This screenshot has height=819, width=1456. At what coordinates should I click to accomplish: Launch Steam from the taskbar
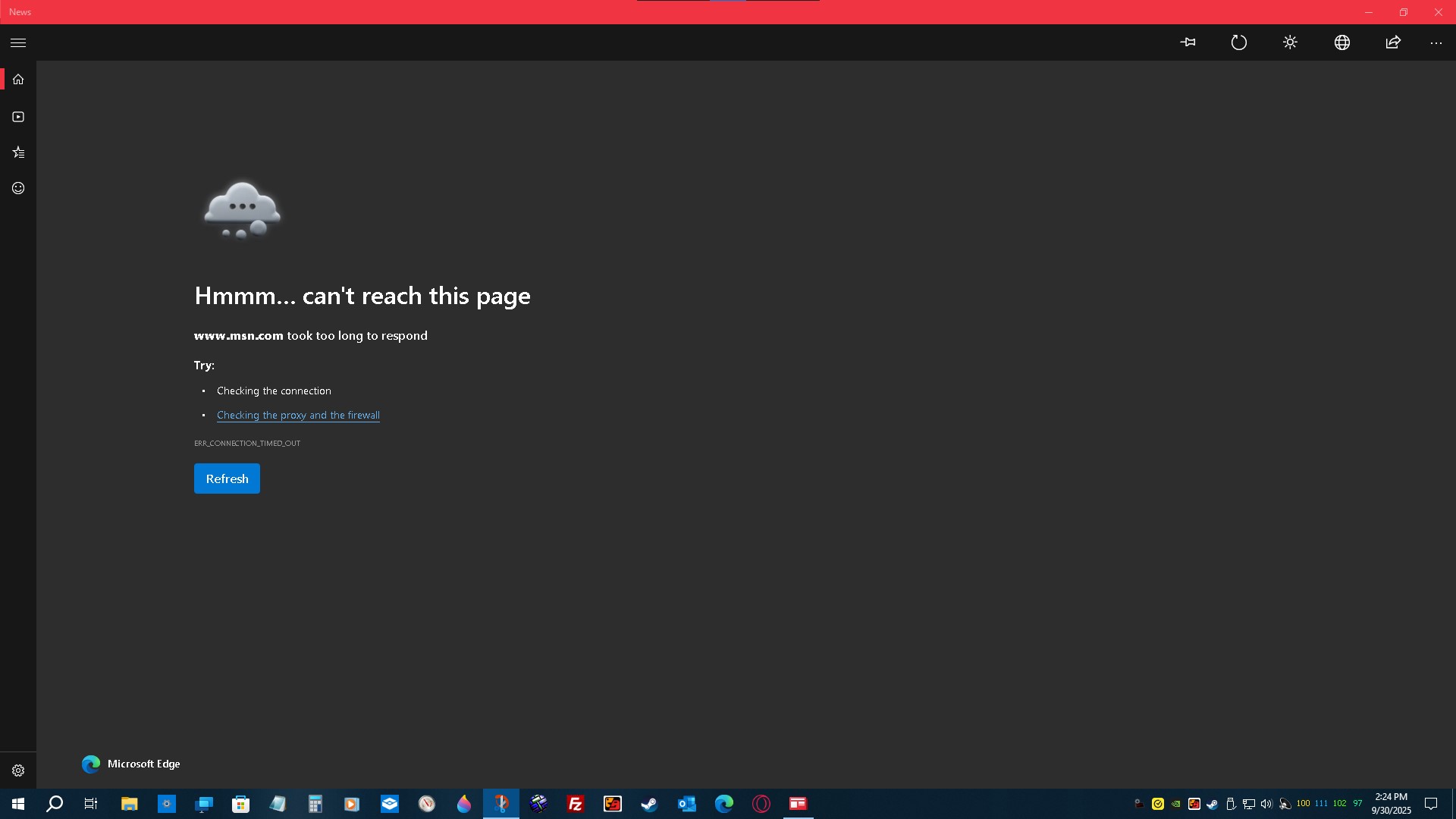[649, 804]
